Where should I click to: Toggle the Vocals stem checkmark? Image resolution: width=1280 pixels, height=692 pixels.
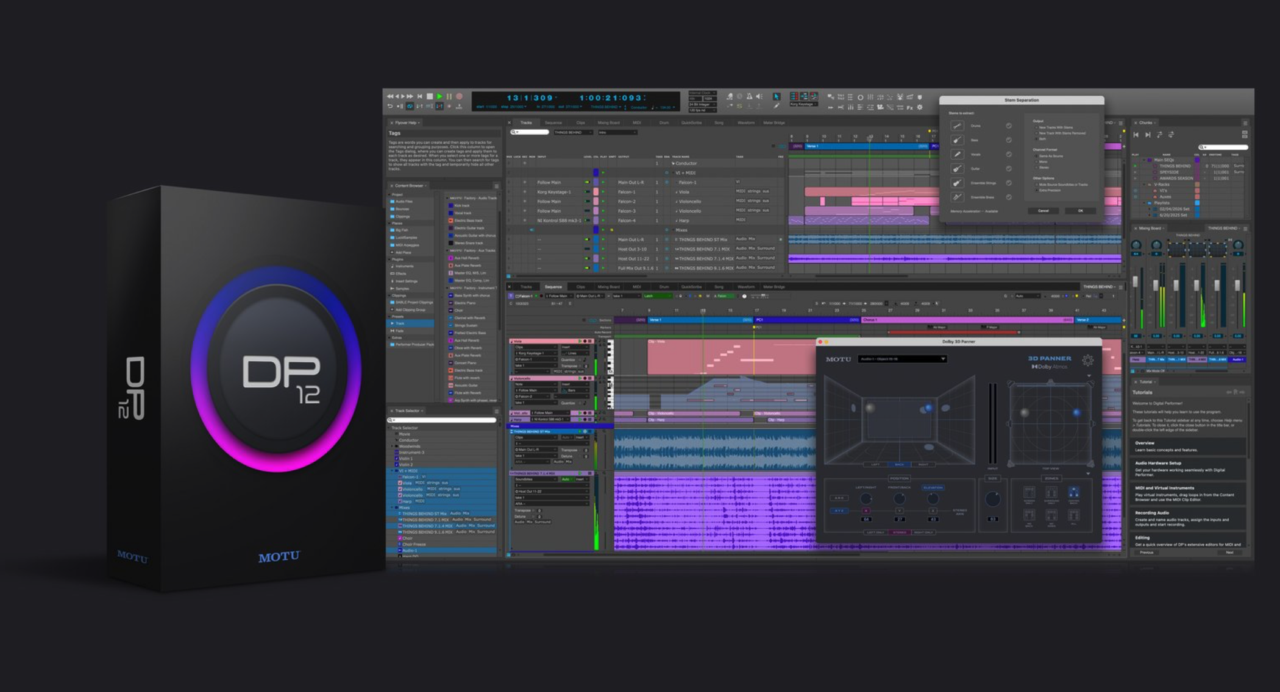click(x=1009, y=154)
